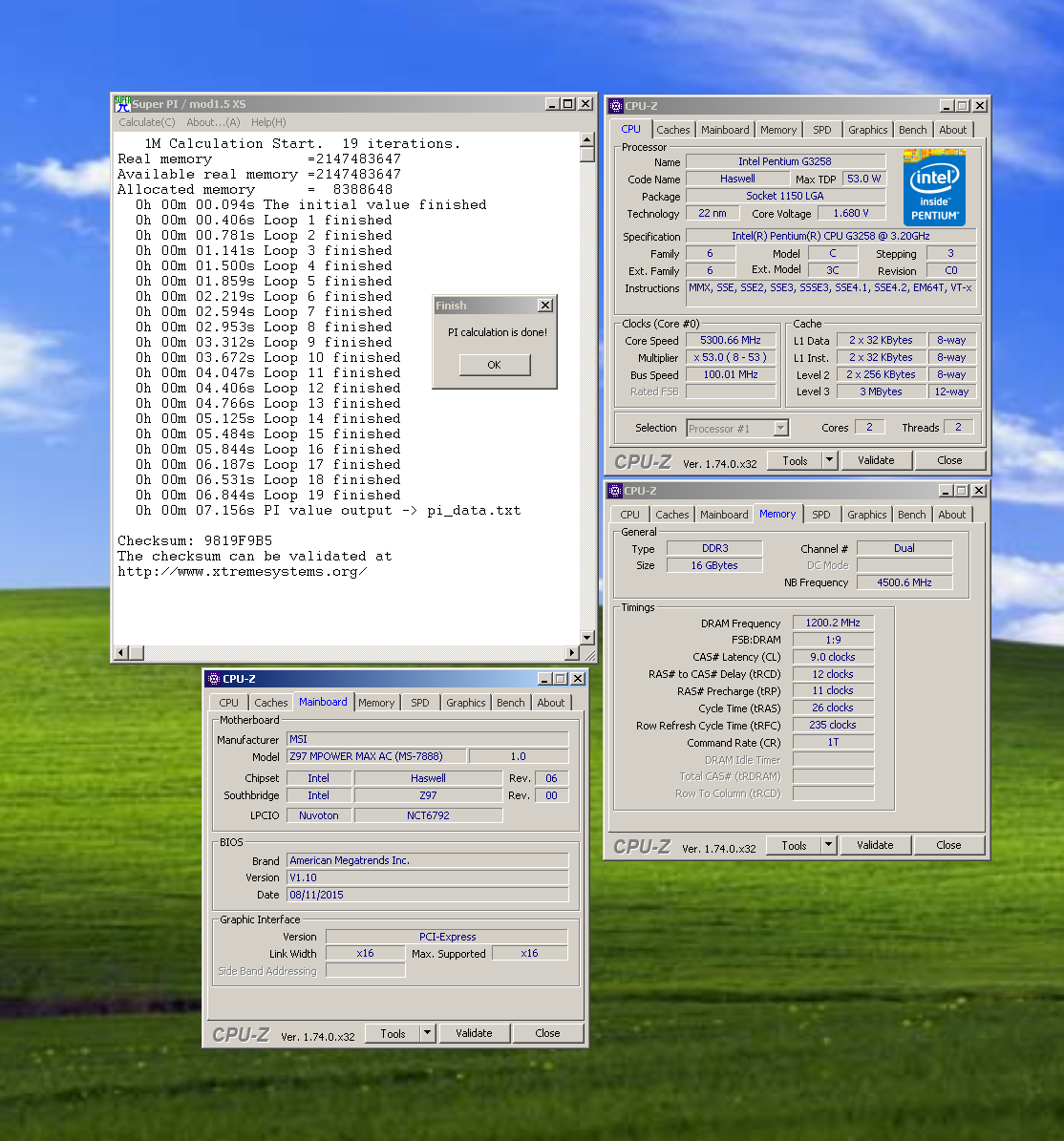Image resolution: width=1064 pixels, height=1141 pixels.
Task: Open About tab in CPU window
Action: pos(953,130)
